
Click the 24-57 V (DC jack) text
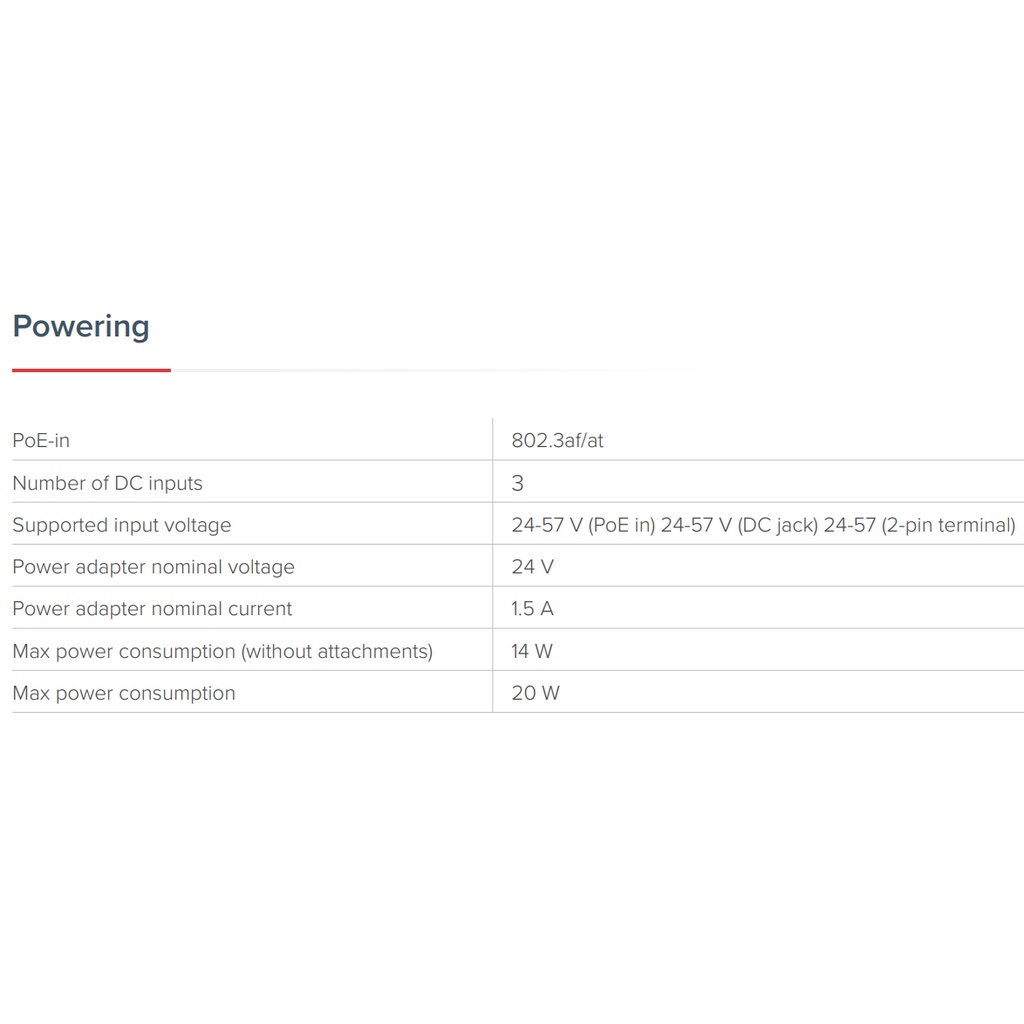tap(739, 525)
